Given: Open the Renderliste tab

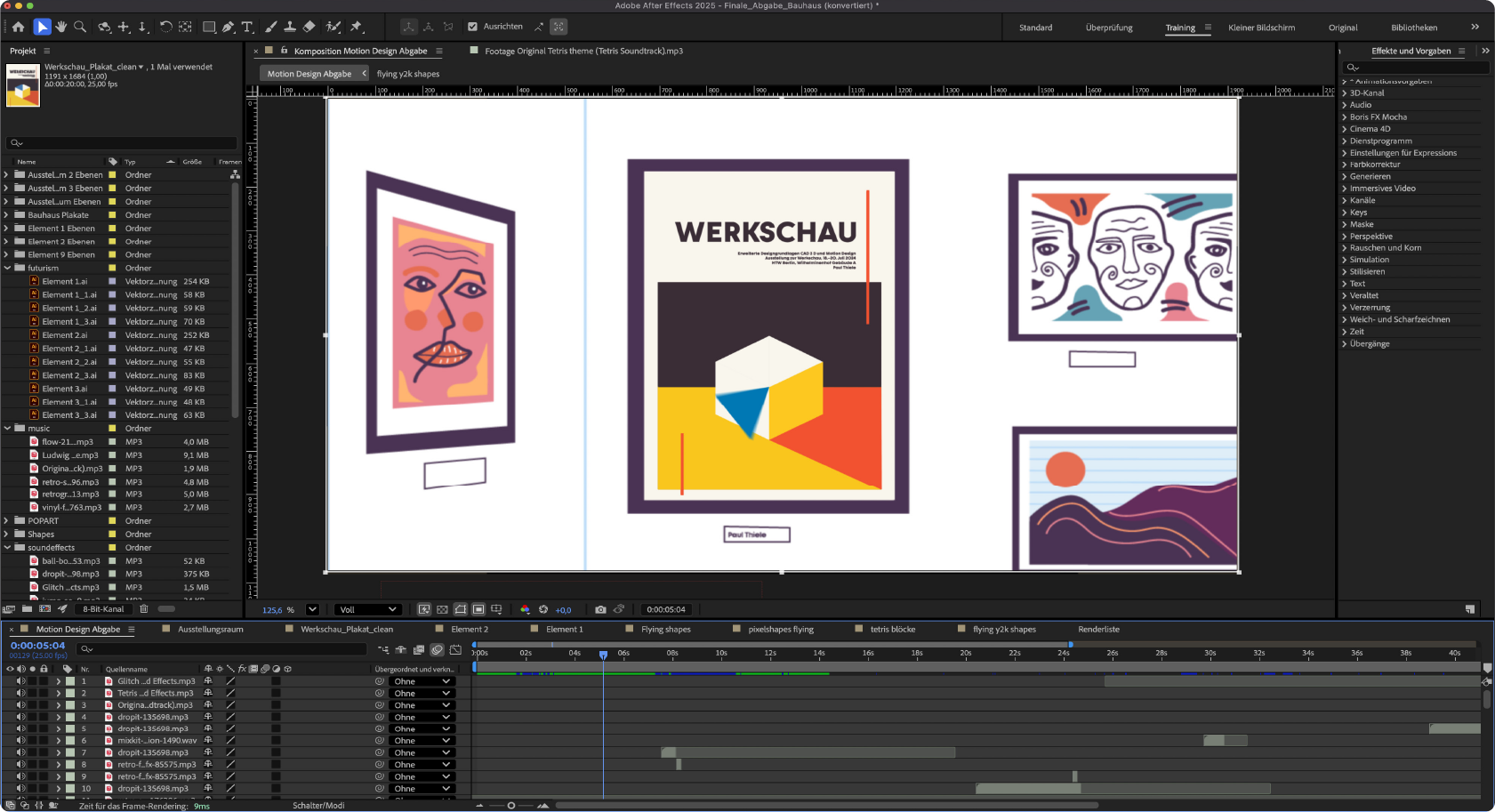Looking at the screenshot, I should pos(1099,629).
